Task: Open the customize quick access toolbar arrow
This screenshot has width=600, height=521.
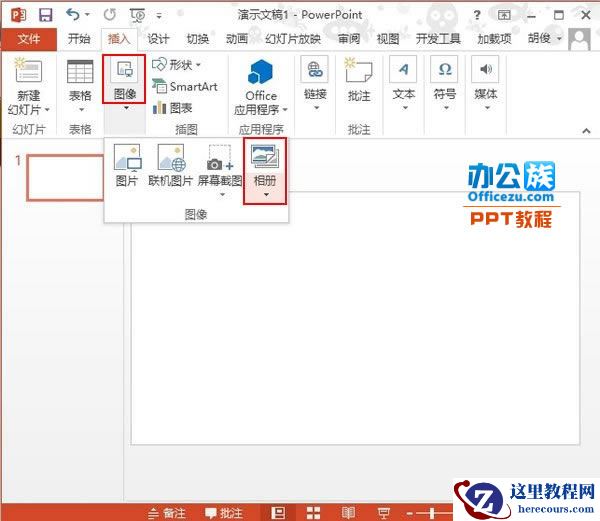Action: click(159, 16)
